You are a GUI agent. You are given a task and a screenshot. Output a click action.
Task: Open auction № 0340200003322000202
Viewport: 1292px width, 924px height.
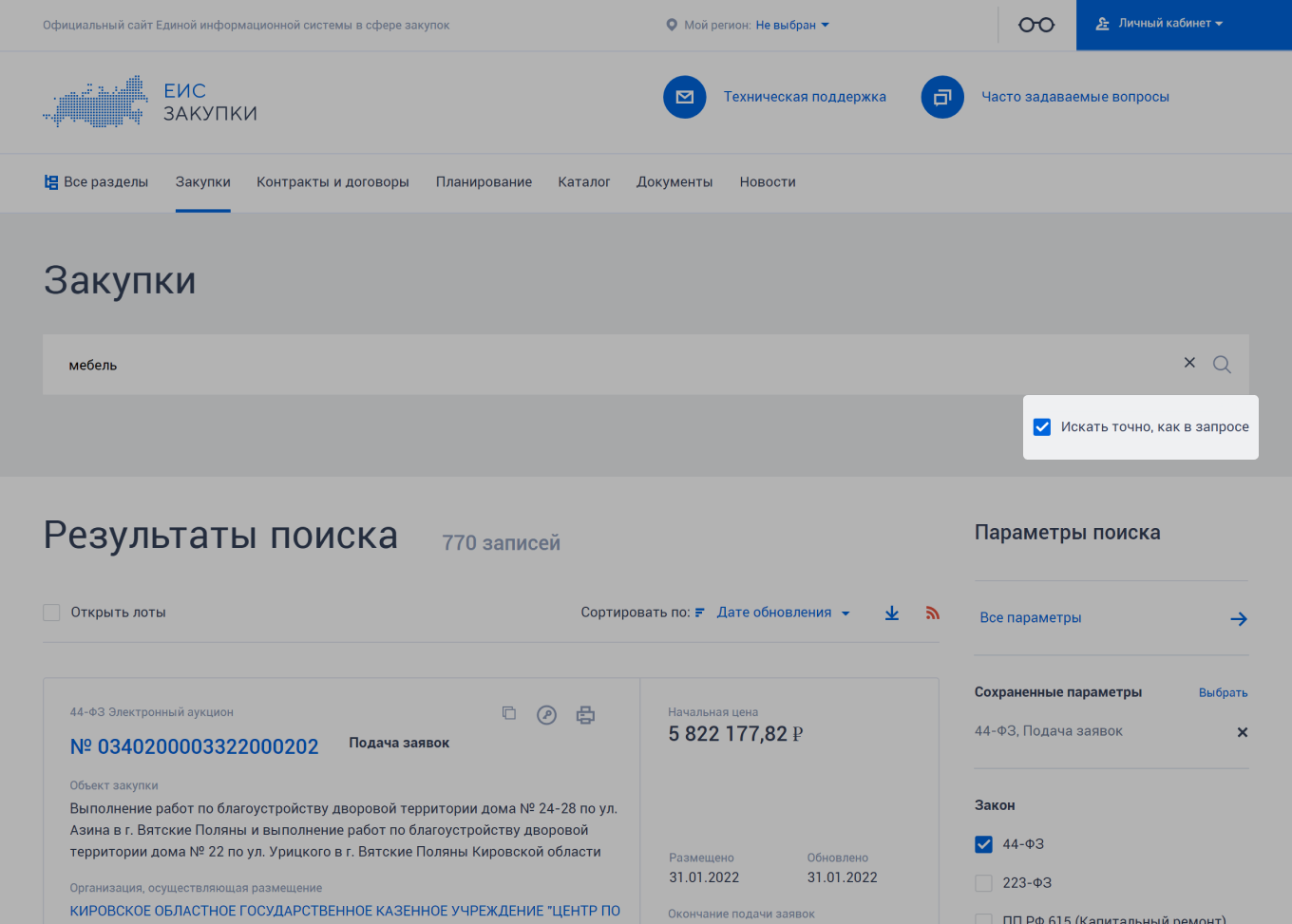pyautogui.click(x=194, y=746)
